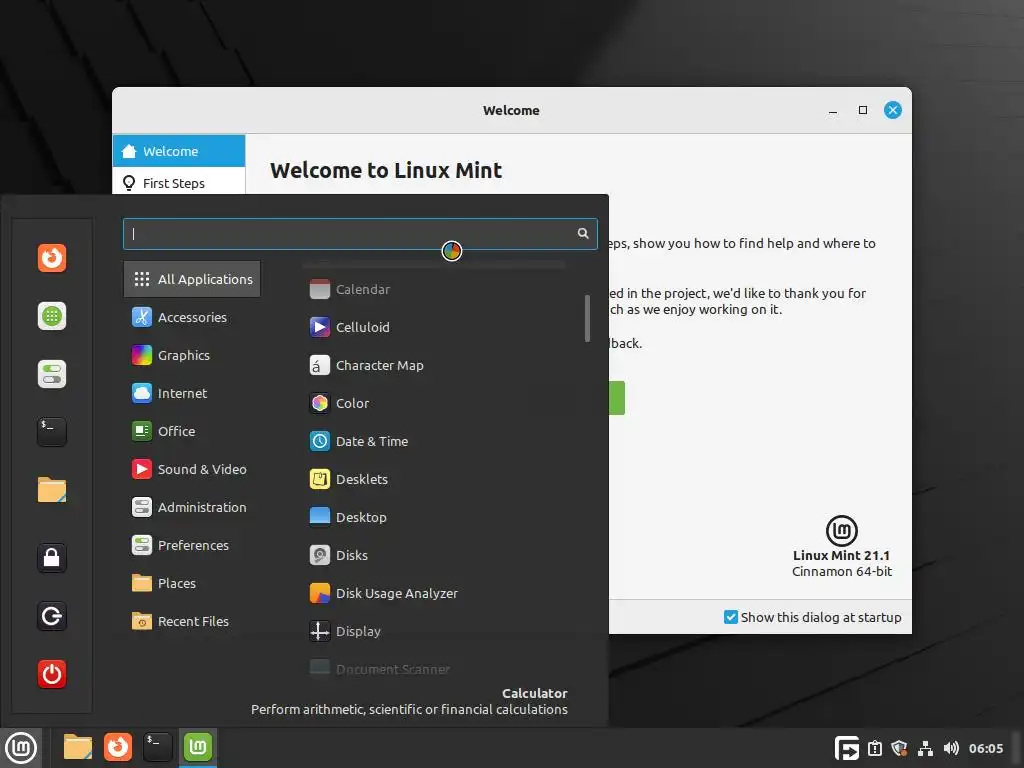Image resolution: width=1024 pixels, height=768 pixels.
Task: Select the Internet category
Action: pyautogui.click(x=192, y=393)
